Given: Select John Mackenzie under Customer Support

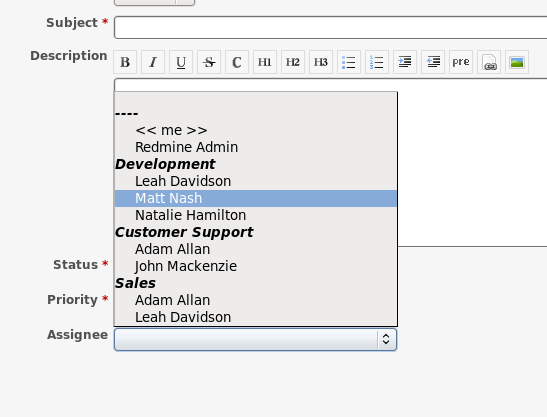Looking at the screenshot, I should pyautogui.click(x=256, y=266).
